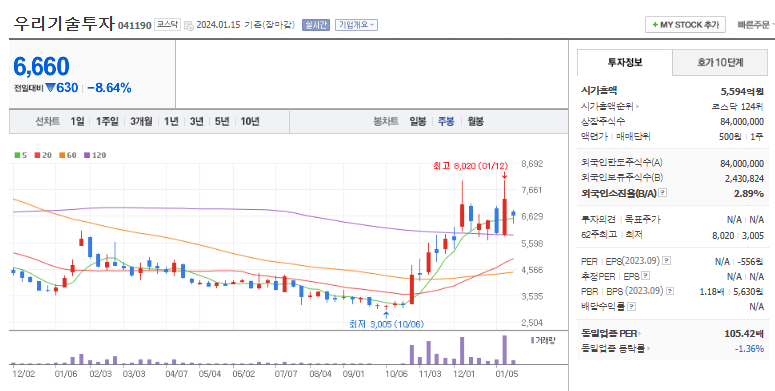Image resolution: width=775 pixels, height=391 pixels.
Task: Select the 1일 line chart period
Action: (x=77, y=122)
